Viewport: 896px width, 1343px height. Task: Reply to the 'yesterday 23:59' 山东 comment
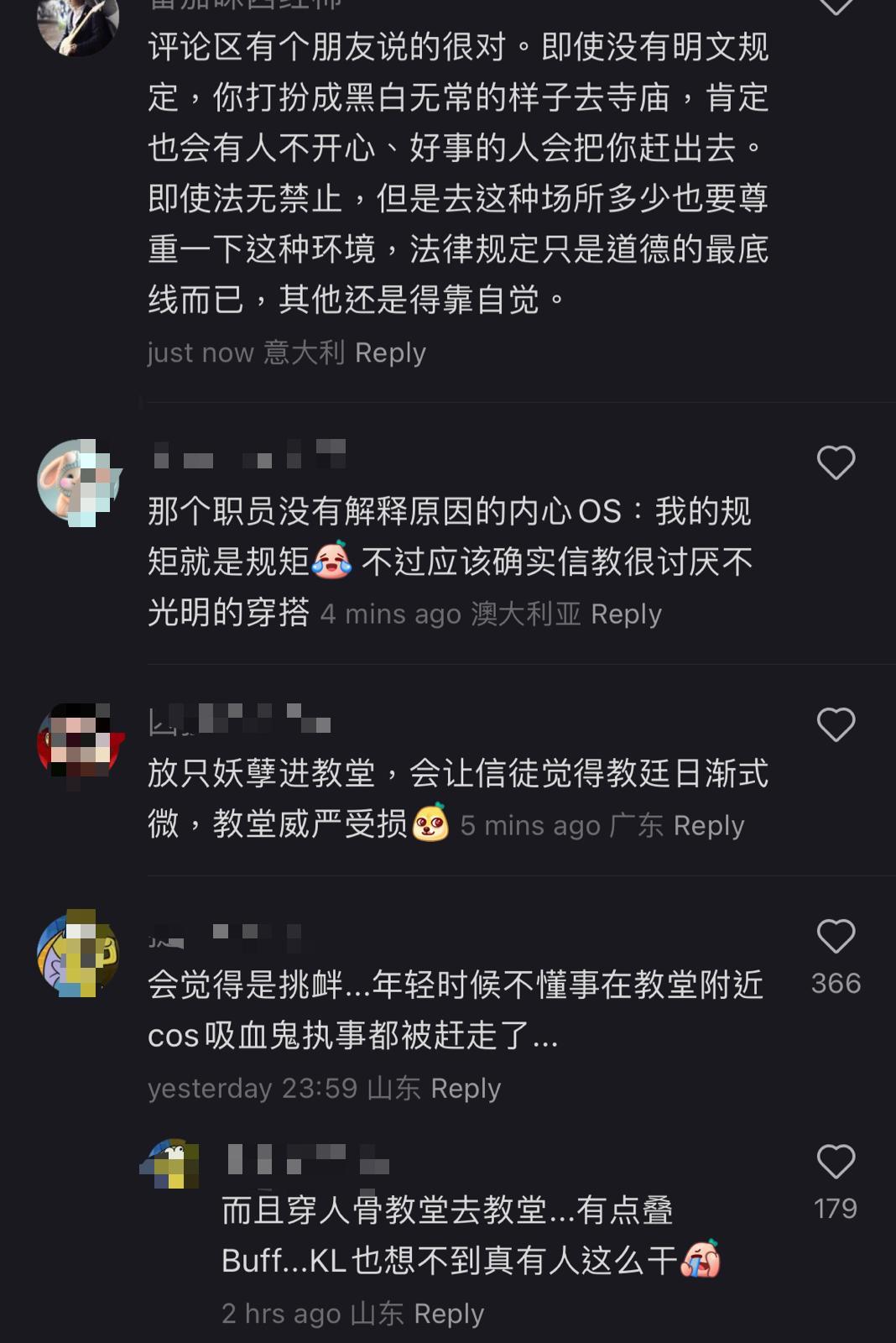click(465, 1089)
